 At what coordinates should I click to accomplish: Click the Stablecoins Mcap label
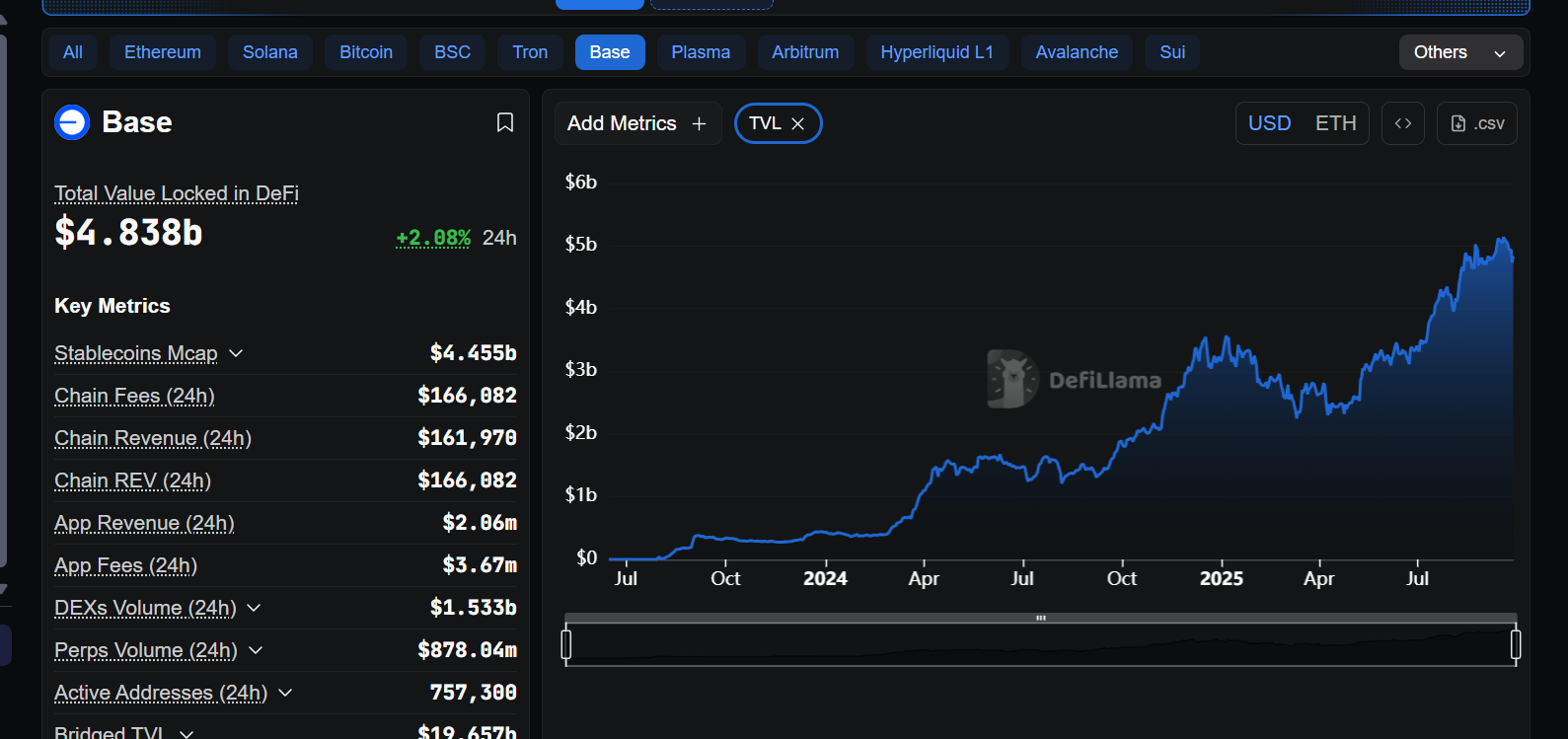pos(136,353)
